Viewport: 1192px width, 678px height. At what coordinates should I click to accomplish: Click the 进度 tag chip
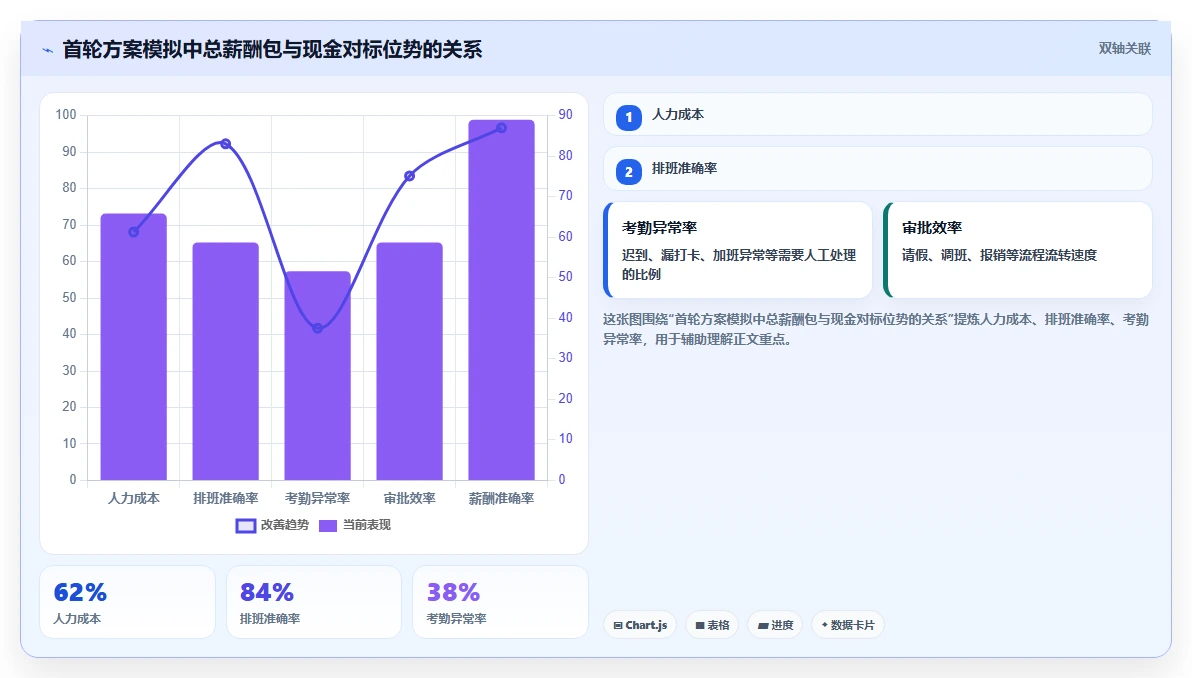point(775,625)
